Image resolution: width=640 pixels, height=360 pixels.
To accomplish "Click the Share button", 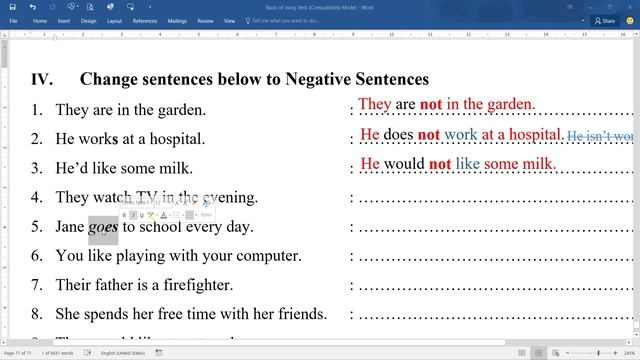I will coord(604,21).
